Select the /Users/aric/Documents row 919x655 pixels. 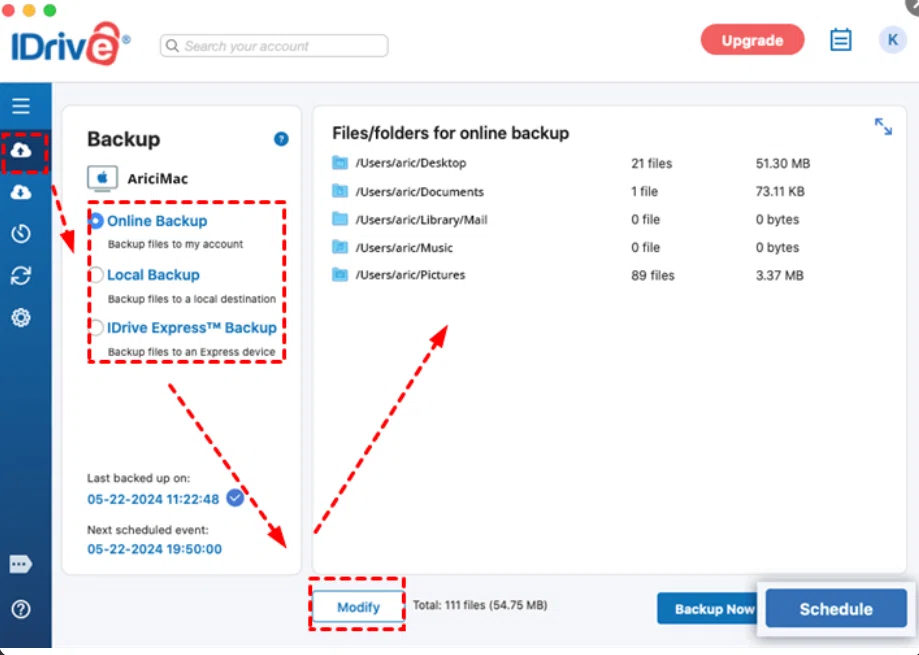coord(569,191)
